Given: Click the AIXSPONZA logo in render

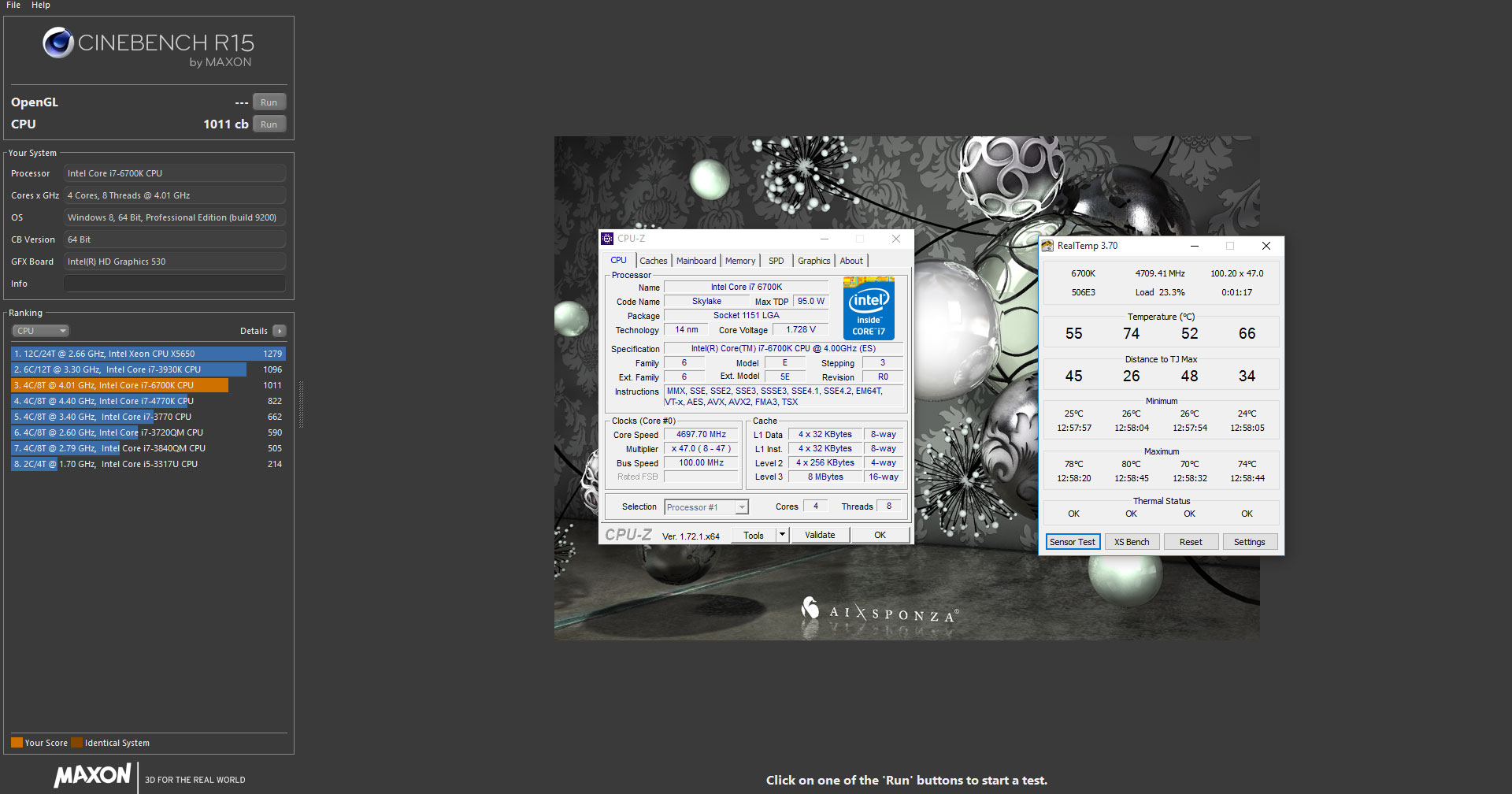Looking at the screenshot, I should pos(880,611).
